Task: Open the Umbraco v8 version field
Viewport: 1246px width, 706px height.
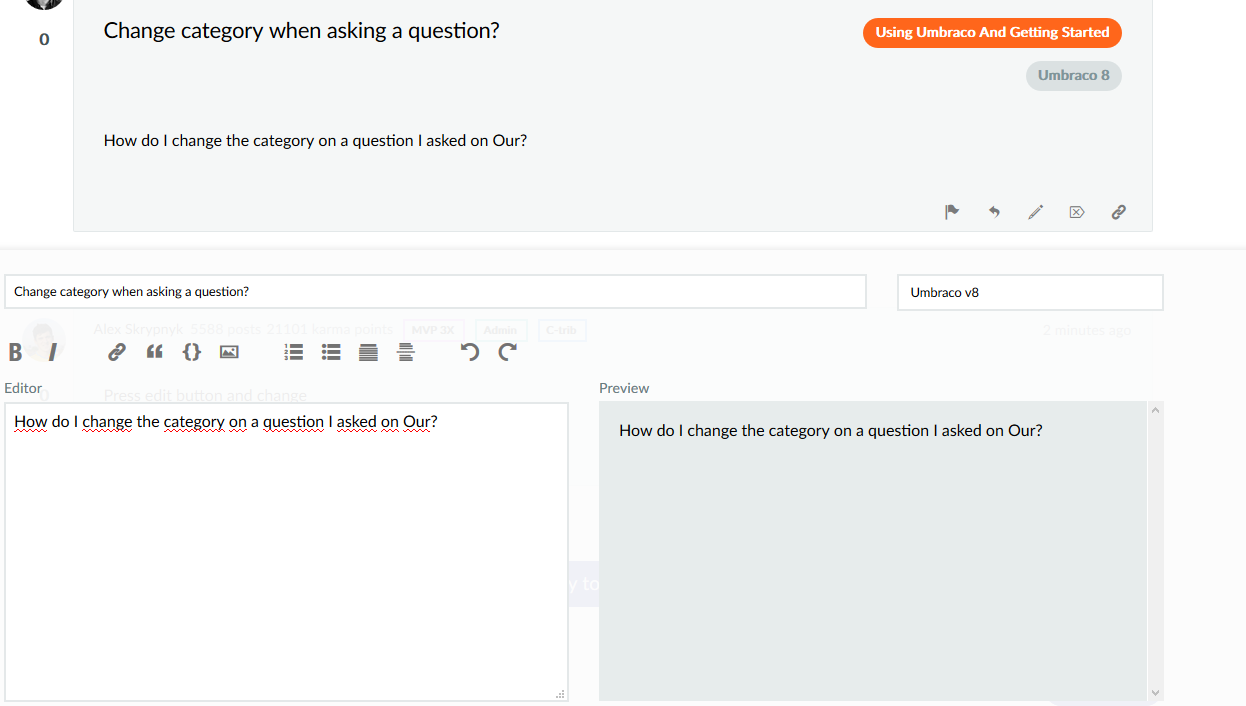Action: [x=1030, y=293]
